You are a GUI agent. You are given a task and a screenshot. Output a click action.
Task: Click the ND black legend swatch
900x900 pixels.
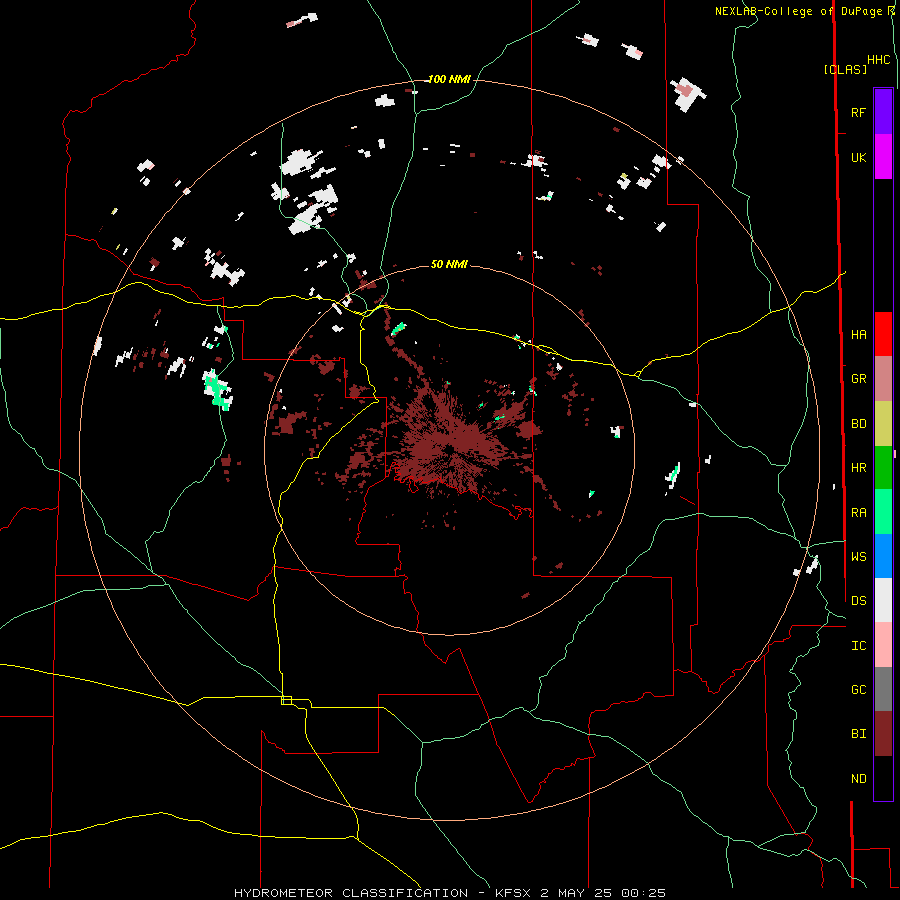tap(883, 778)
